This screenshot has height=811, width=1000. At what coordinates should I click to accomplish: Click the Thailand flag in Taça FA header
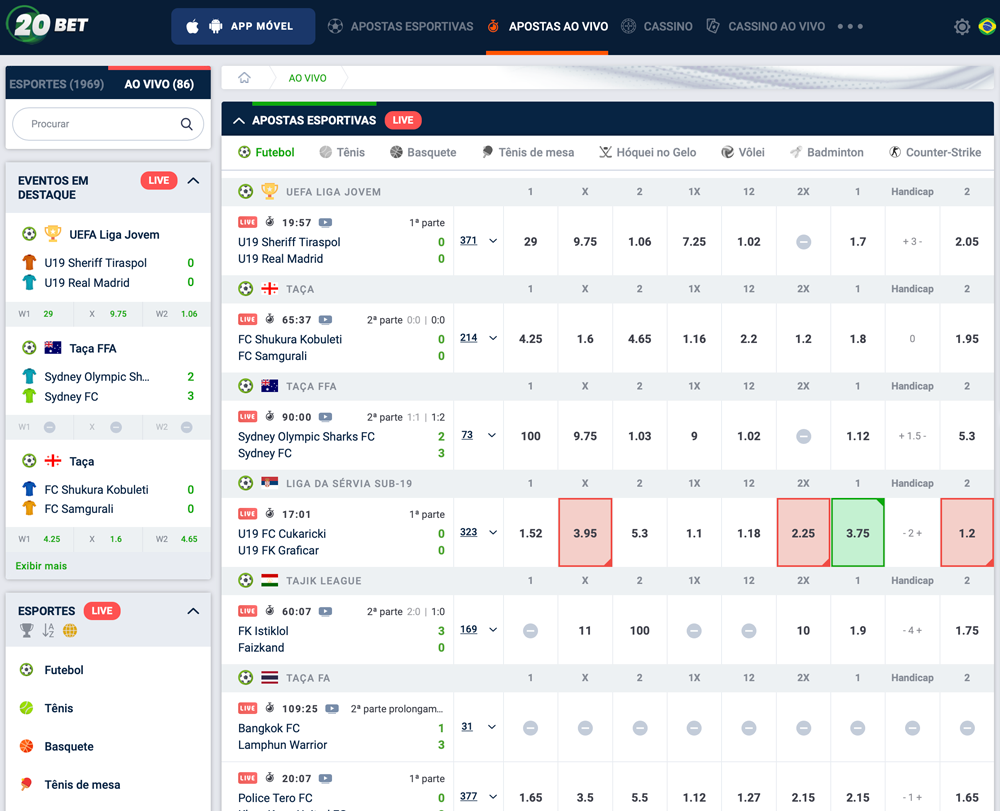click(270, 677)
